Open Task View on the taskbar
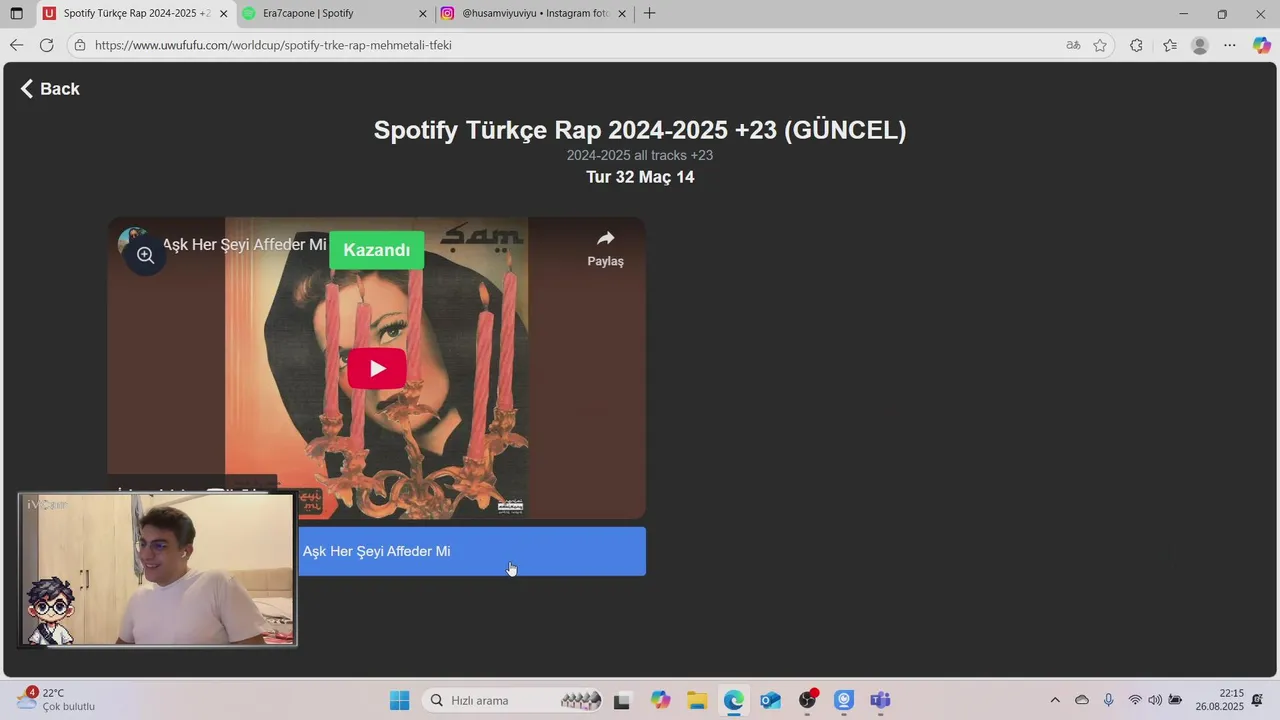 (622, 700)
